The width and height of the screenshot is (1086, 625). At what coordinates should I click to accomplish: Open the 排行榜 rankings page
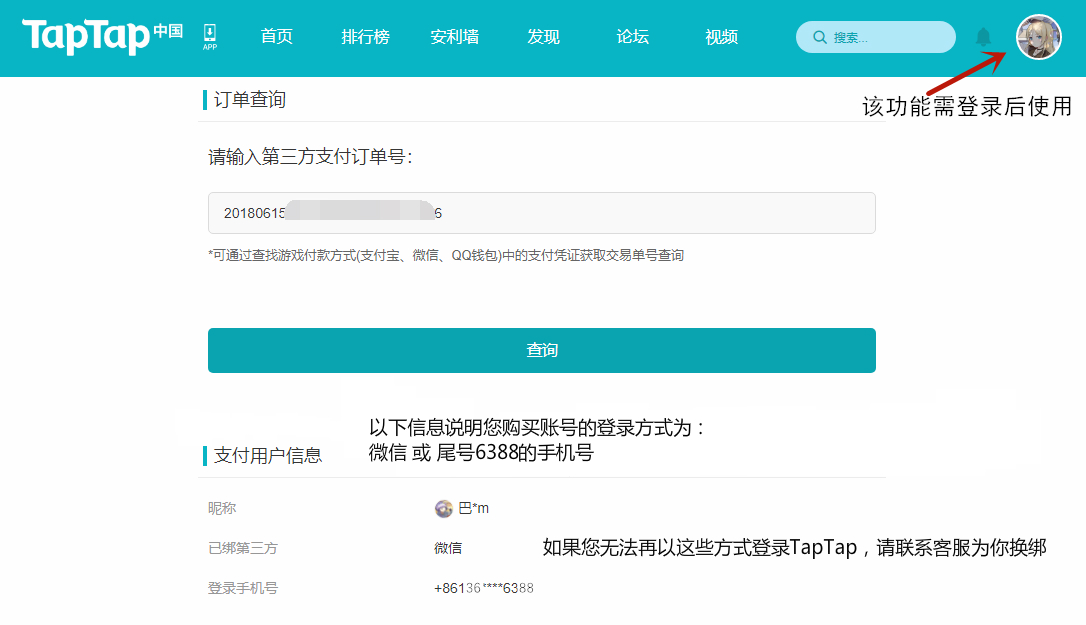click(365, 37)
